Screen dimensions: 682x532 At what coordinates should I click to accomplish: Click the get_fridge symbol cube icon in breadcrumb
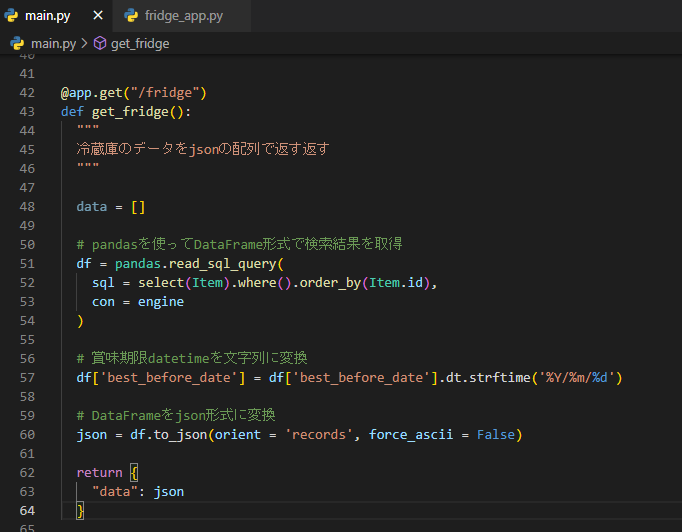(x=100, y=43)
